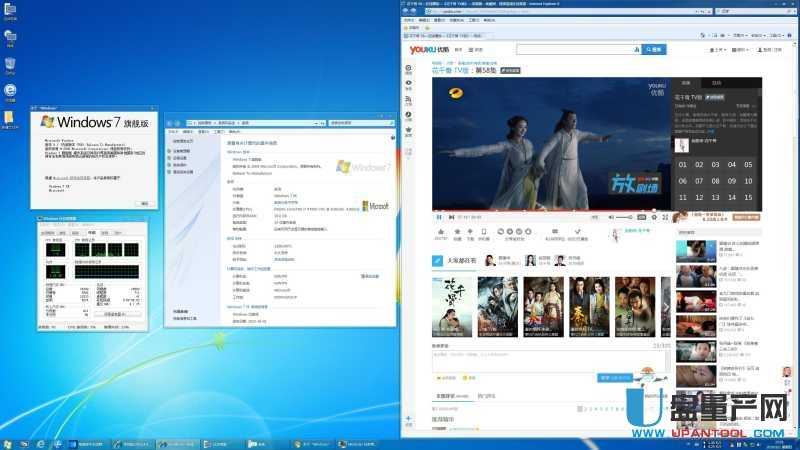Screen dimensions: 800x450
Task: Click OK in the About Windows dialog
Action: [x=144, y=204]
